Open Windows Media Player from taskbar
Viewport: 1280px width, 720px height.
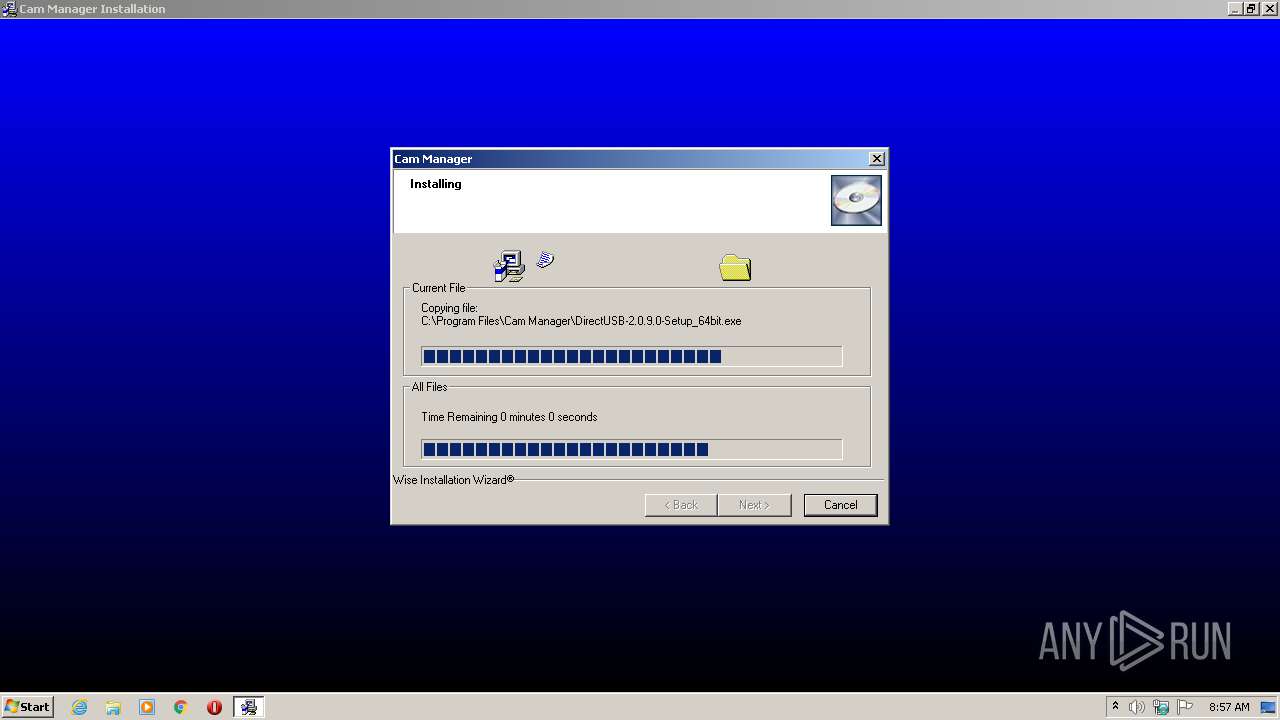(x=147, y=707)
